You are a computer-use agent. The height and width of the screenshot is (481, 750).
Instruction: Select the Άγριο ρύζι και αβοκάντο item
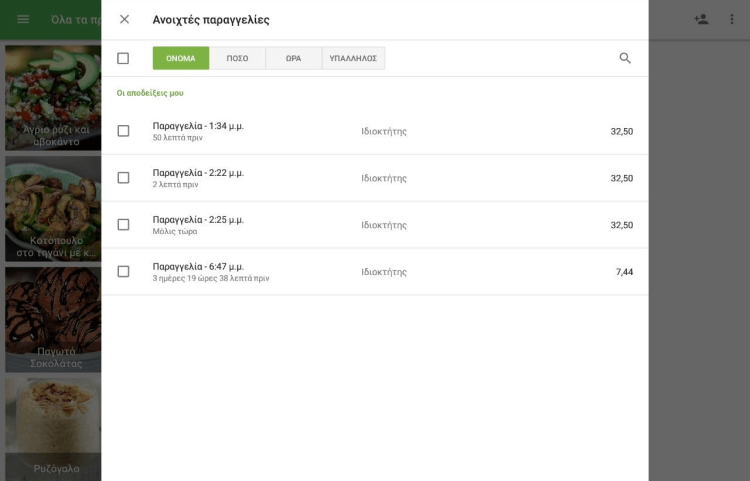click(x=52, y=97)
